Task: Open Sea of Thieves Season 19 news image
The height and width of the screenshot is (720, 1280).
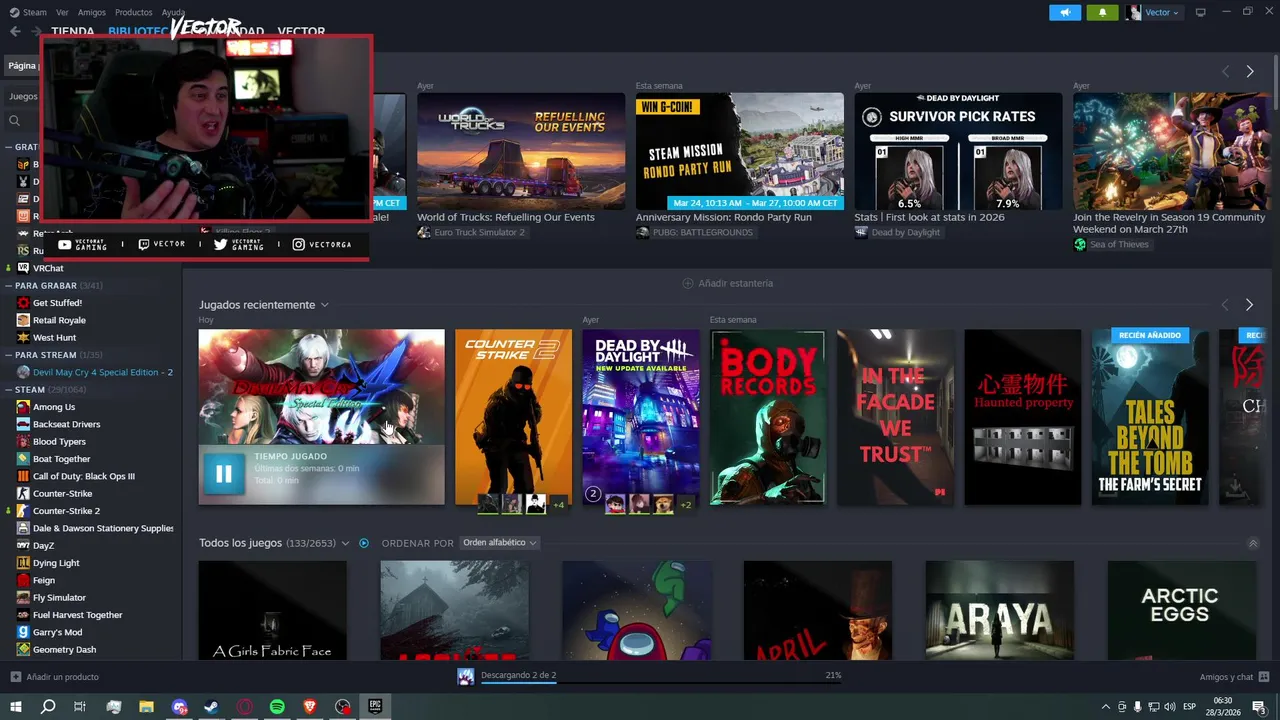Action: click(1171, 151)
